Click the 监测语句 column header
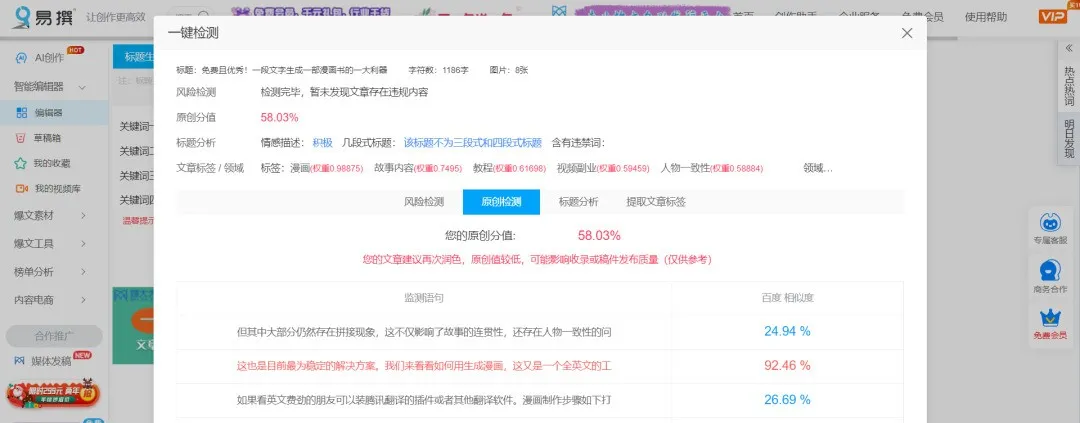 pyautogui.click(x=424, y=298)
